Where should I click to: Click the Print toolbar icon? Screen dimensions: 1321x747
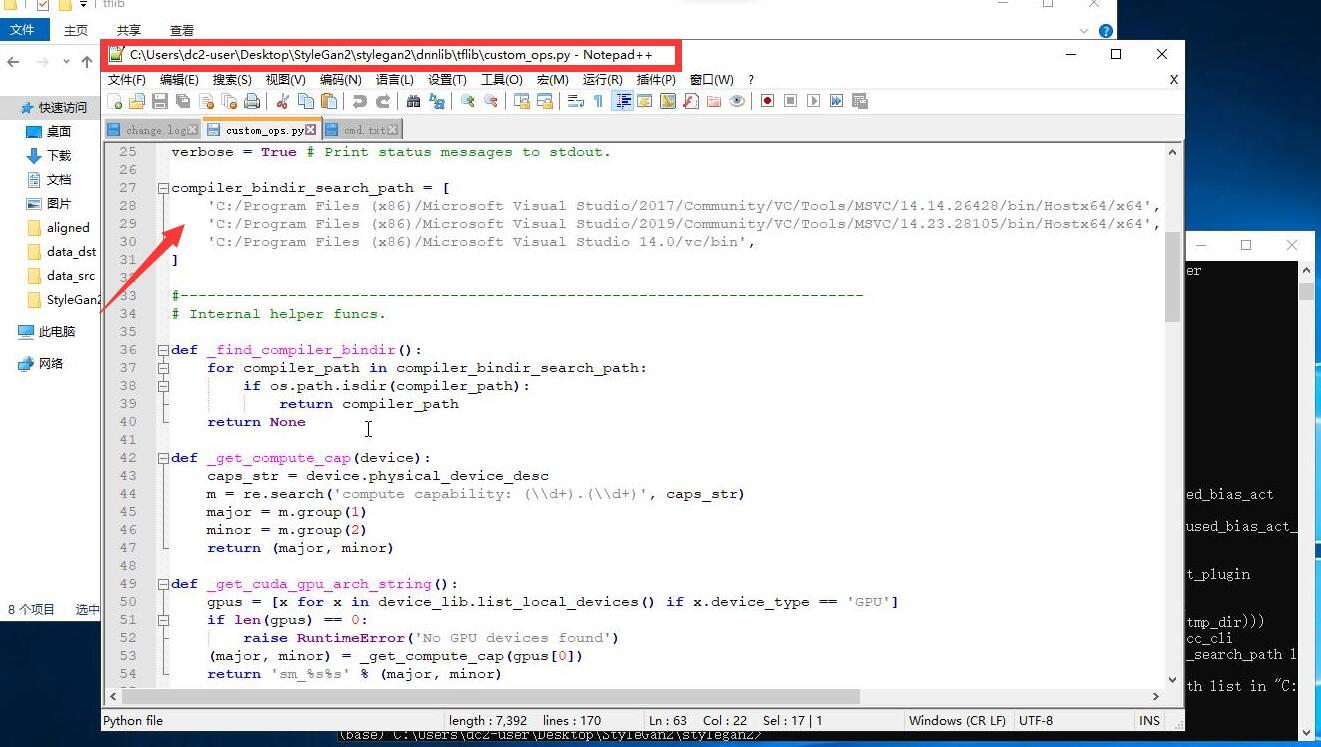(x=252, y=101)
